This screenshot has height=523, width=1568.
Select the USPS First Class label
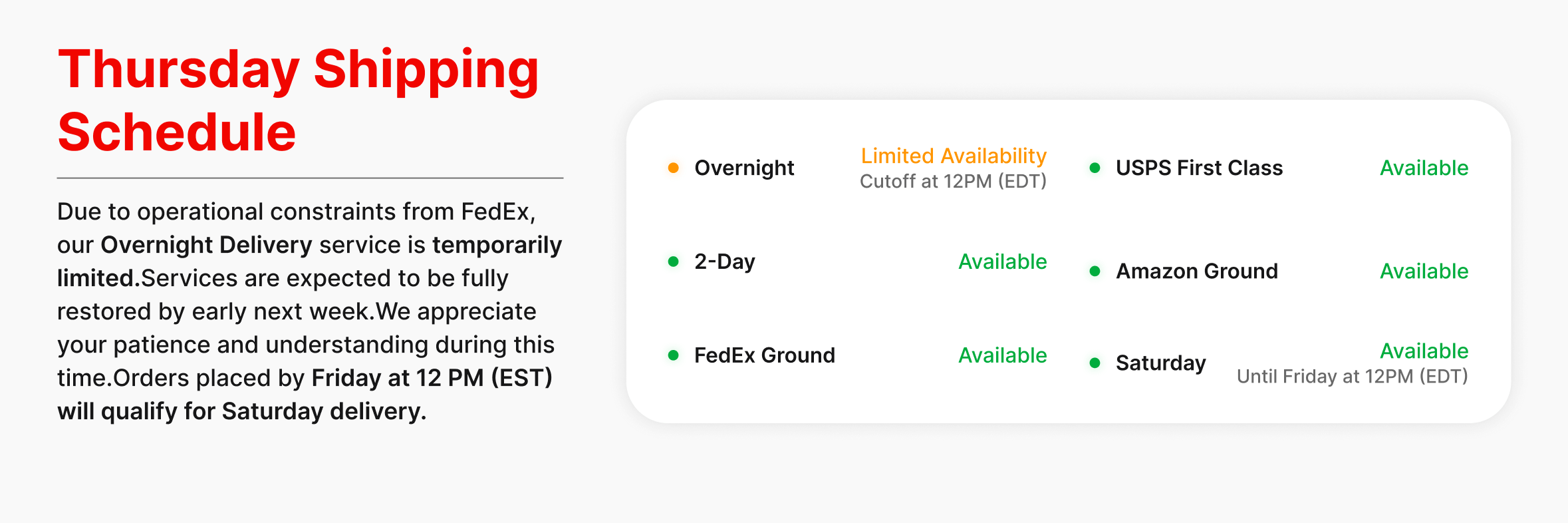pos(1199,168)
